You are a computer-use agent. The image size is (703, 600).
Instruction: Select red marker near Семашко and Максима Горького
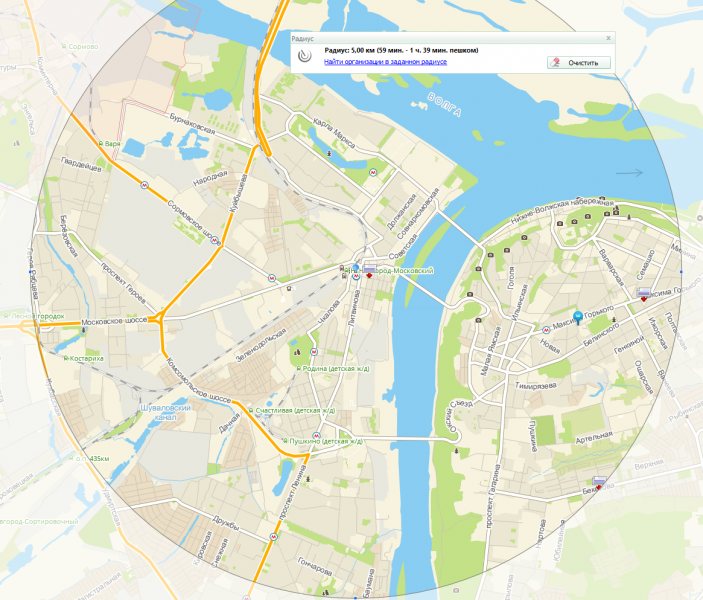click(x=644, y=299)
